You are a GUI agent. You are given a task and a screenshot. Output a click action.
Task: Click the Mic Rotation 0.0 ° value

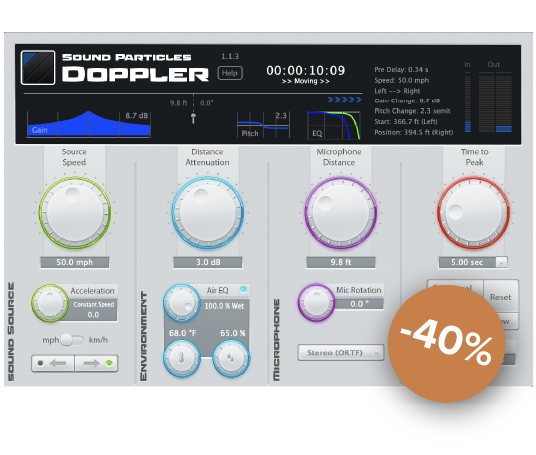point(359,304)
